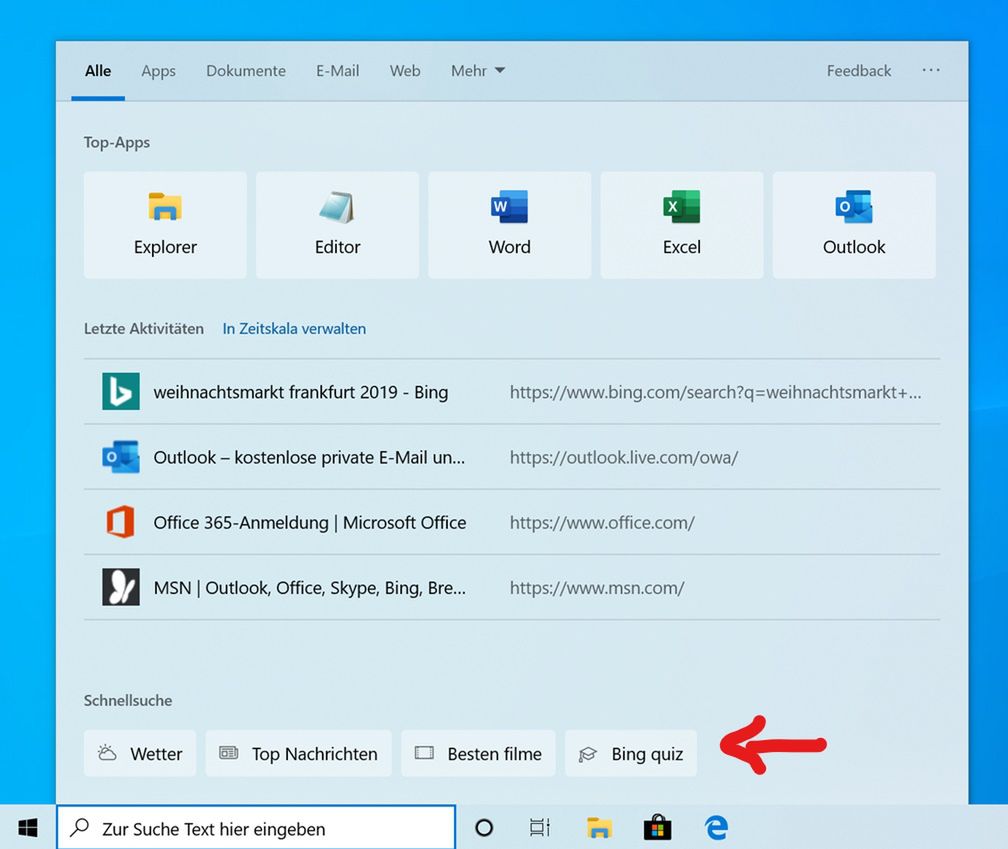Click the graduation cap icon for Bing quiz

(x=588, y=754)
